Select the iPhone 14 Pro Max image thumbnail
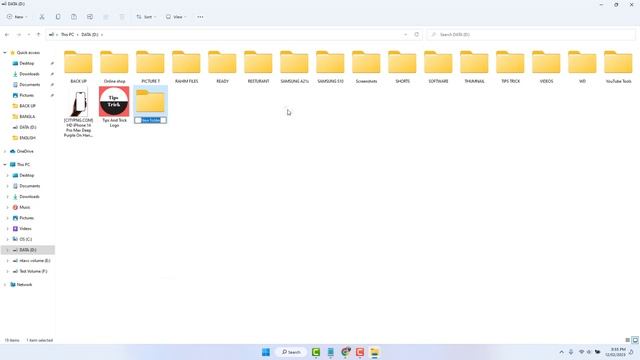Image resolution: width=640 pixels, height=360 pixels. point(78,102)
